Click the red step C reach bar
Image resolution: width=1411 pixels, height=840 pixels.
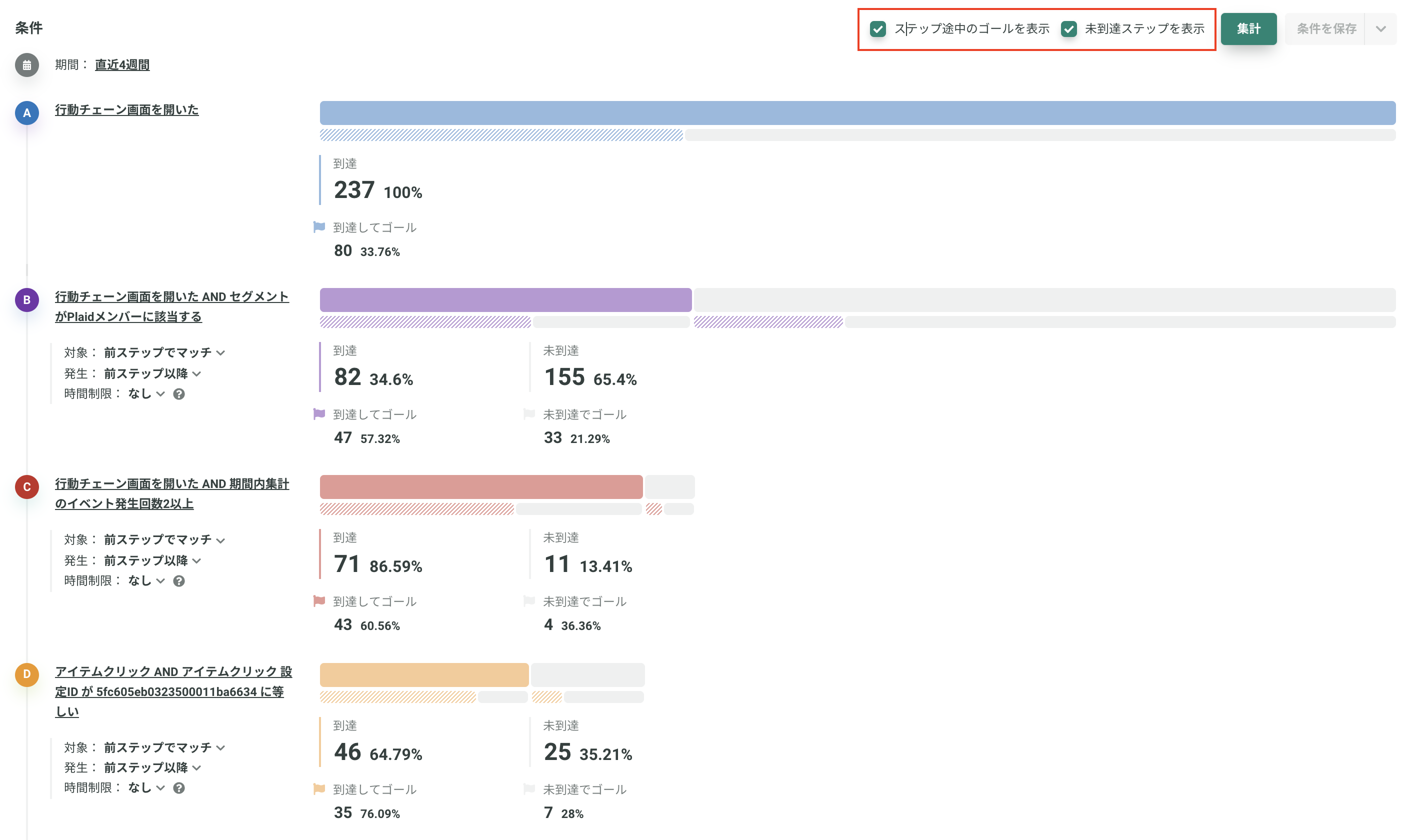[x=481, y=487]
